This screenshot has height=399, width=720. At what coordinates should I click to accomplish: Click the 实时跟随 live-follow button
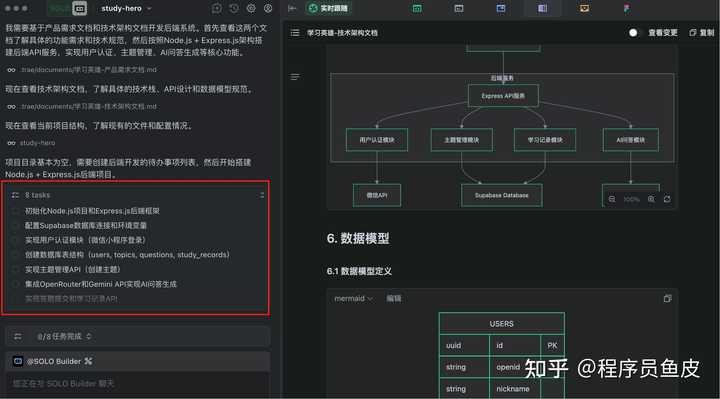click(x=328, y=8)
